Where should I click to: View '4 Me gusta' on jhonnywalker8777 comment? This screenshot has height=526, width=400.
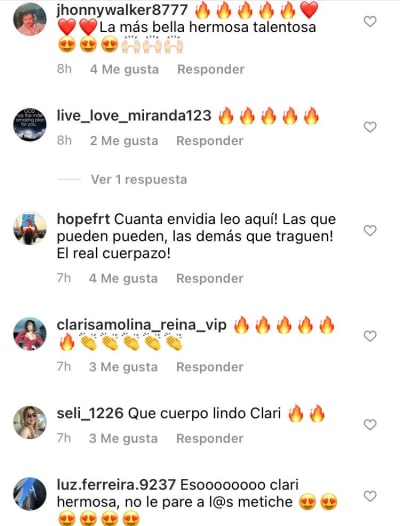[x=124, y=69]
